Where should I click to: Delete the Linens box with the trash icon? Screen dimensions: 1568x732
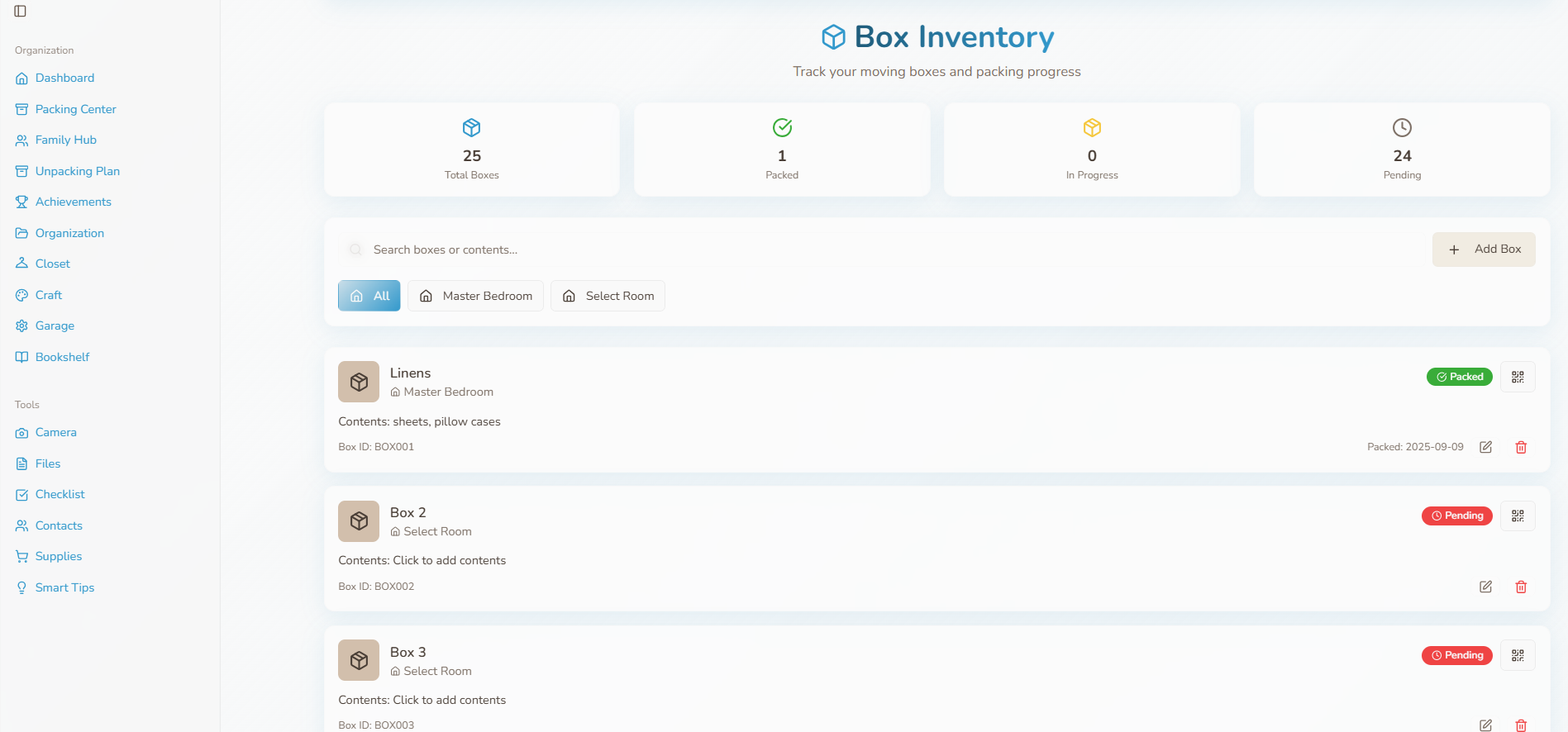coord(1520,447)
